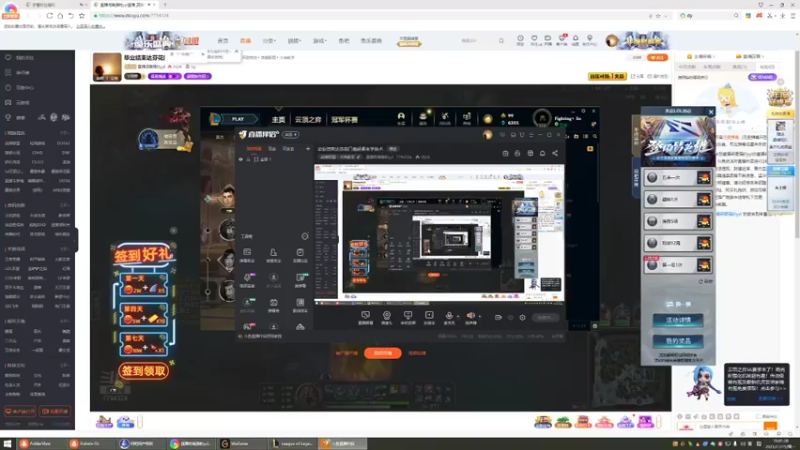Viewport: 800px width, 450px height.
Task: Click the profile icon in League client top bar
Action: point(401,117)
